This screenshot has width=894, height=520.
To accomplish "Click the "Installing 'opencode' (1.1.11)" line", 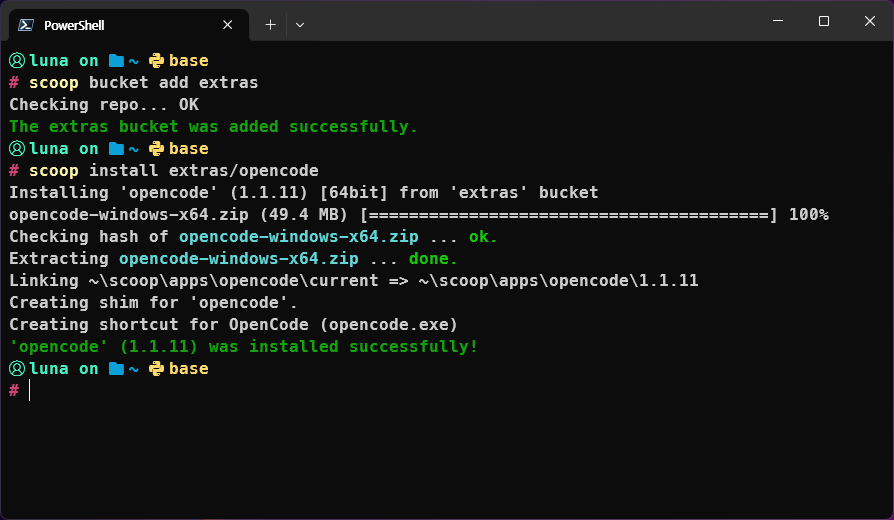I will click(304, 193).
